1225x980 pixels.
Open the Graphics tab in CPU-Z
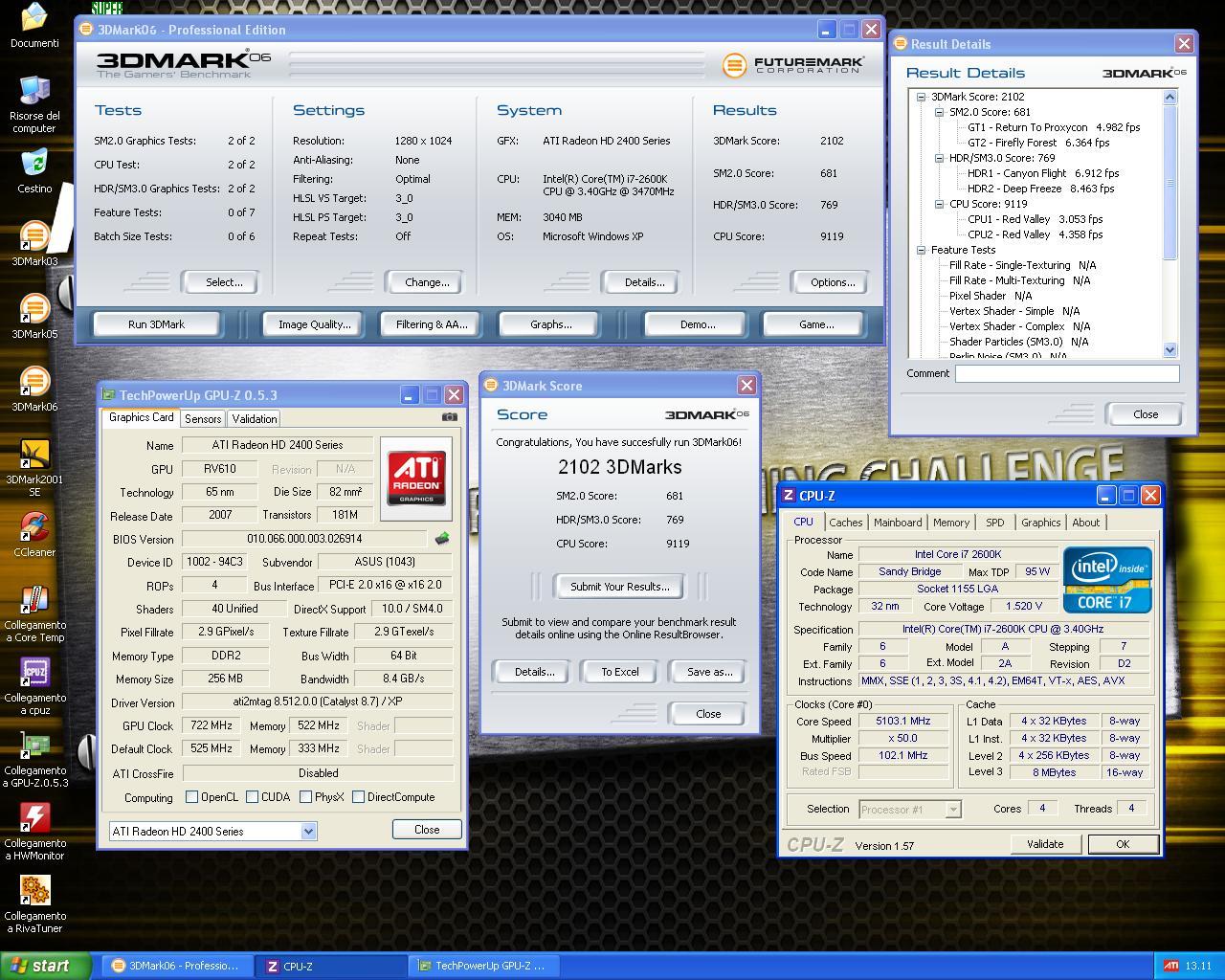pyautogui.click(x=1040, y=523)
